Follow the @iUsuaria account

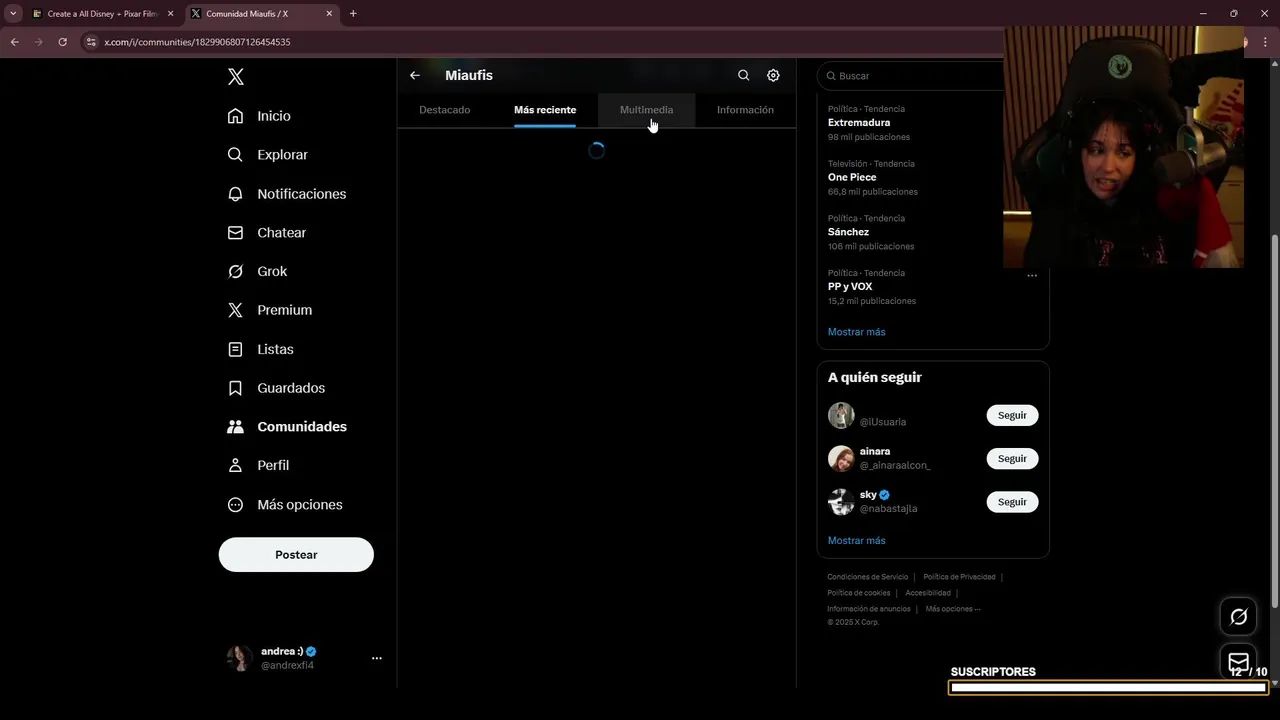click(x=1012, y=415)
